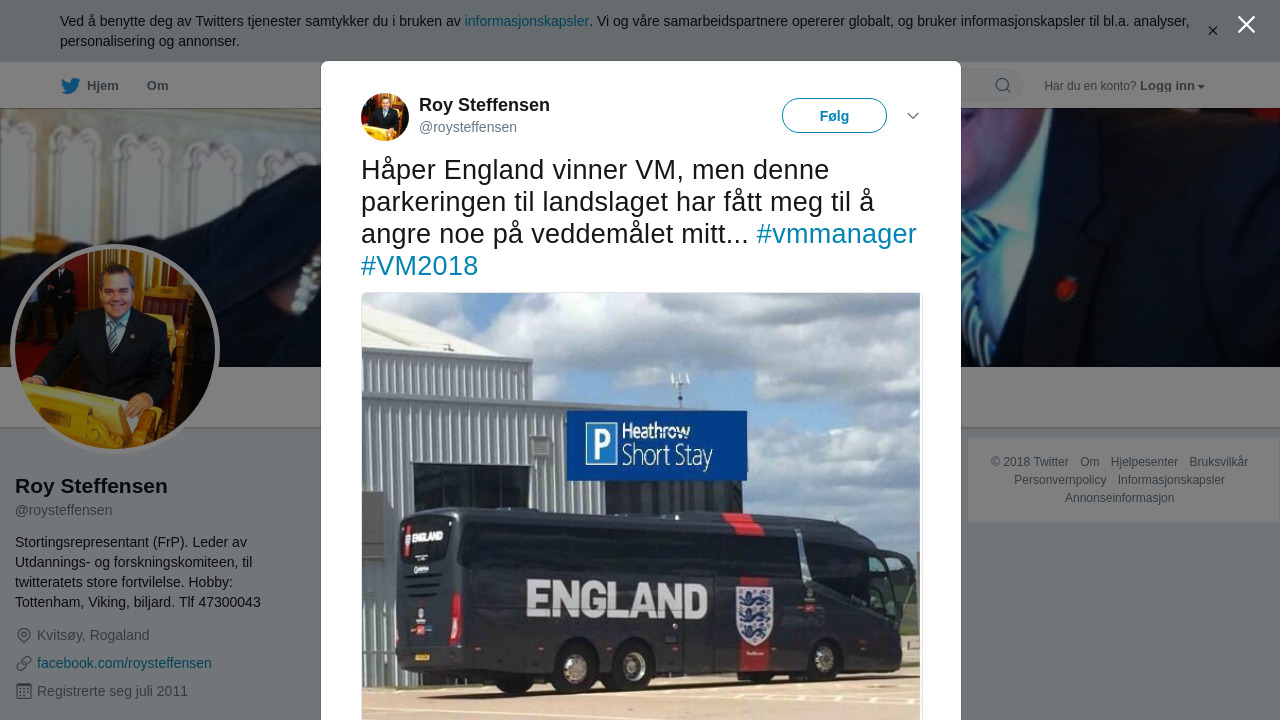
Task: Click the search magnifier icon
Action: pos(1003,86)
